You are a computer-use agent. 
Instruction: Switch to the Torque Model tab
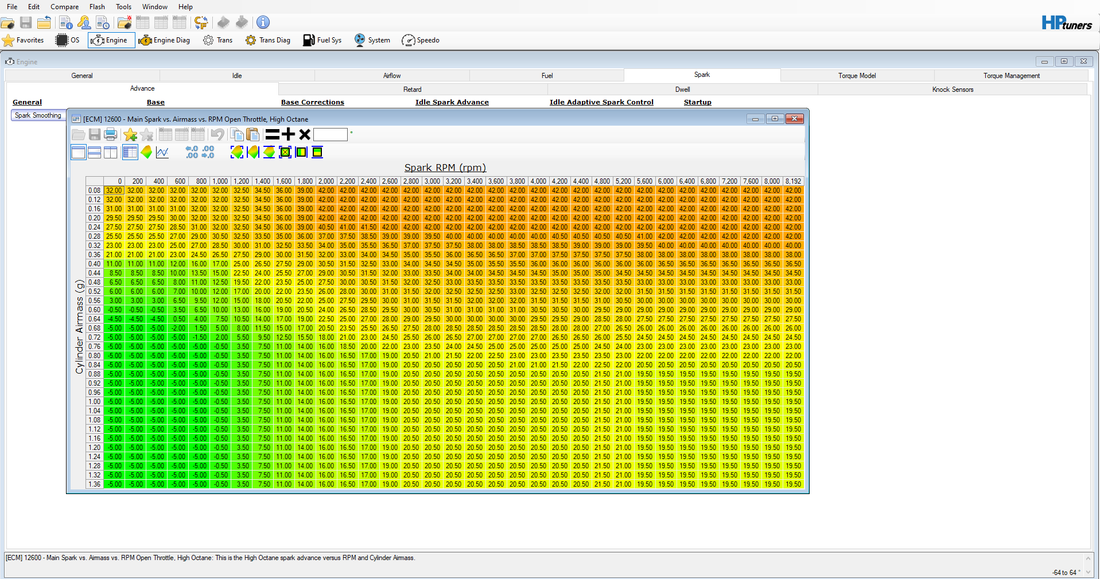pos(857,75)
